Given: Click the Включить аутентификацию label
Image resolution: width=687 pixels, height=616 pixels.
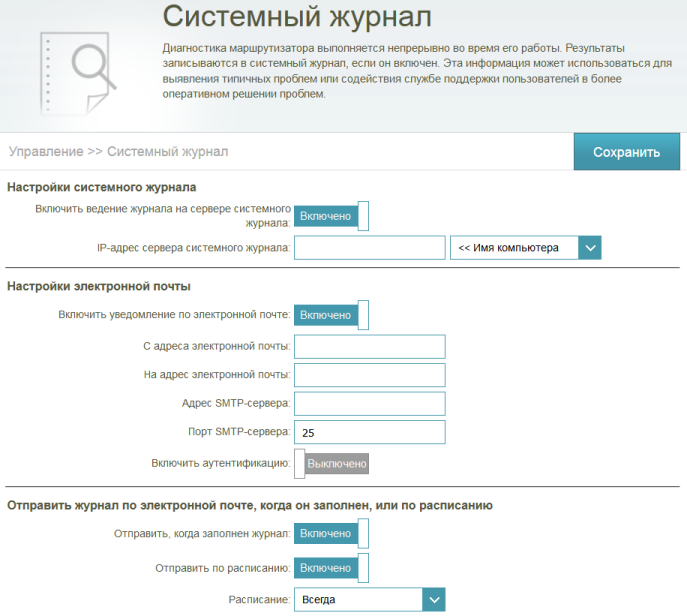Looking at the screenshot, I should point(221,463).
